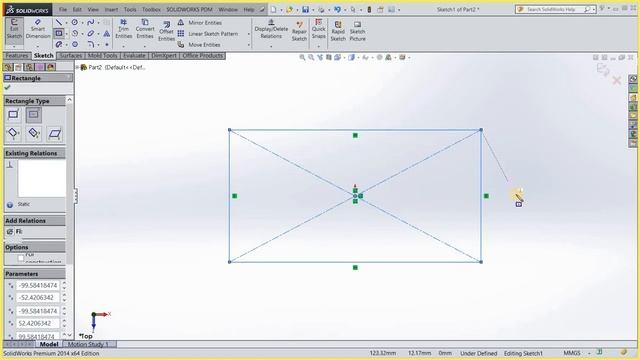Open the Trim Entities dropdown arrow
The image size is (640, 360).
tap(123, 46)
